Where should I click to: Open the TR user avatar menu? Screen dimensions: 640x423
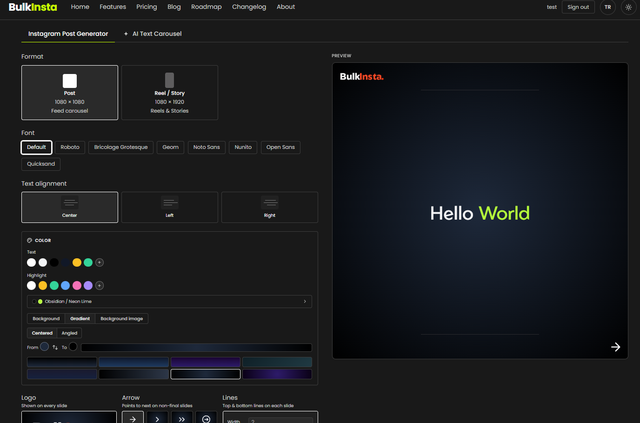(608, 7)
